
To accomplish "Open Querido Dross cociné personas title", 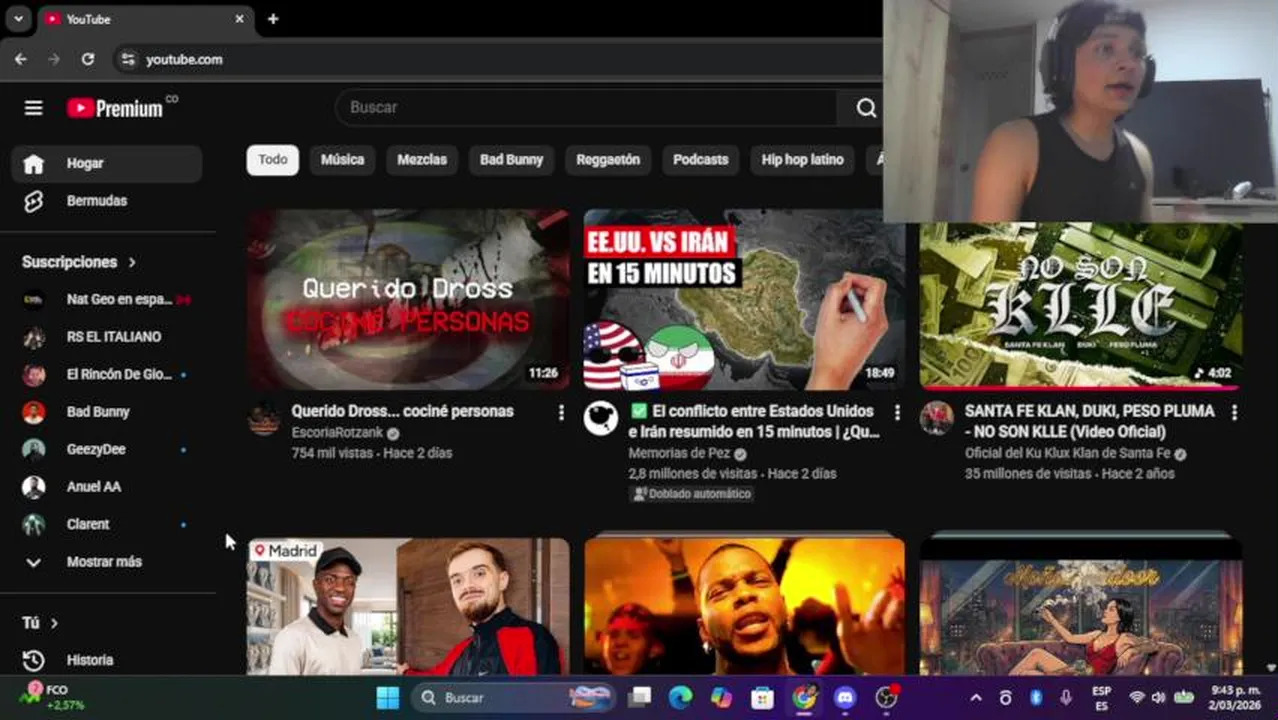I will tap(402, 411).
